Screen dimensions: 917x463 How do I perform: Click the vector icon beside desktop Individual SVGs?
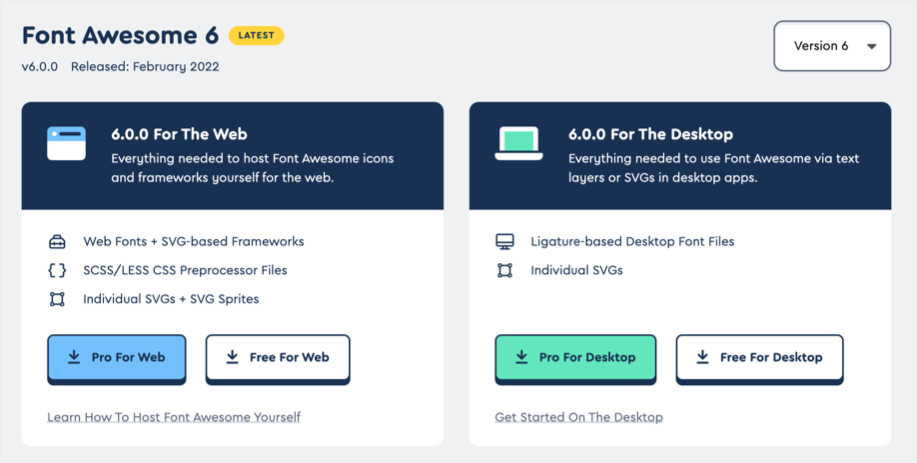tap(504, 270)
